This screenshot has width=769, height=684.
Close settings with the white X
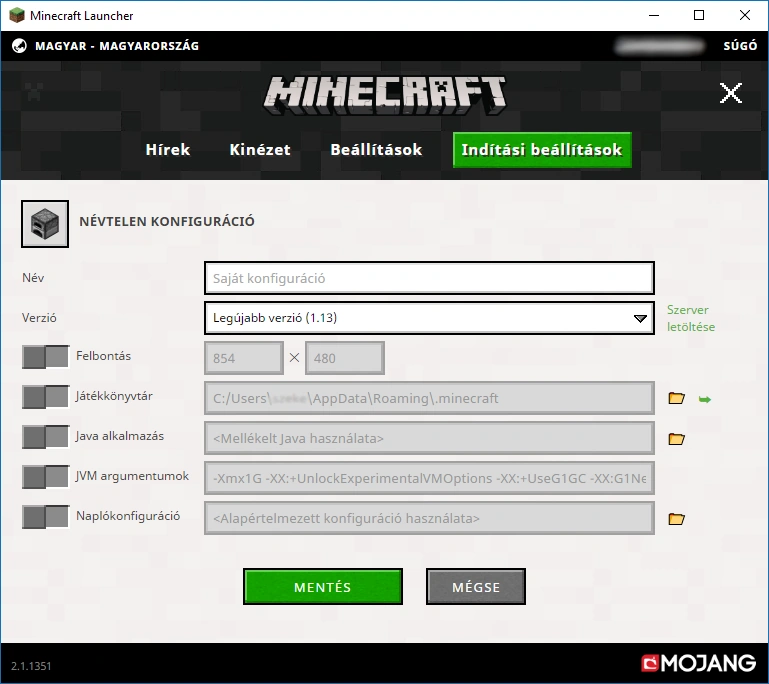tap(731, 93)
